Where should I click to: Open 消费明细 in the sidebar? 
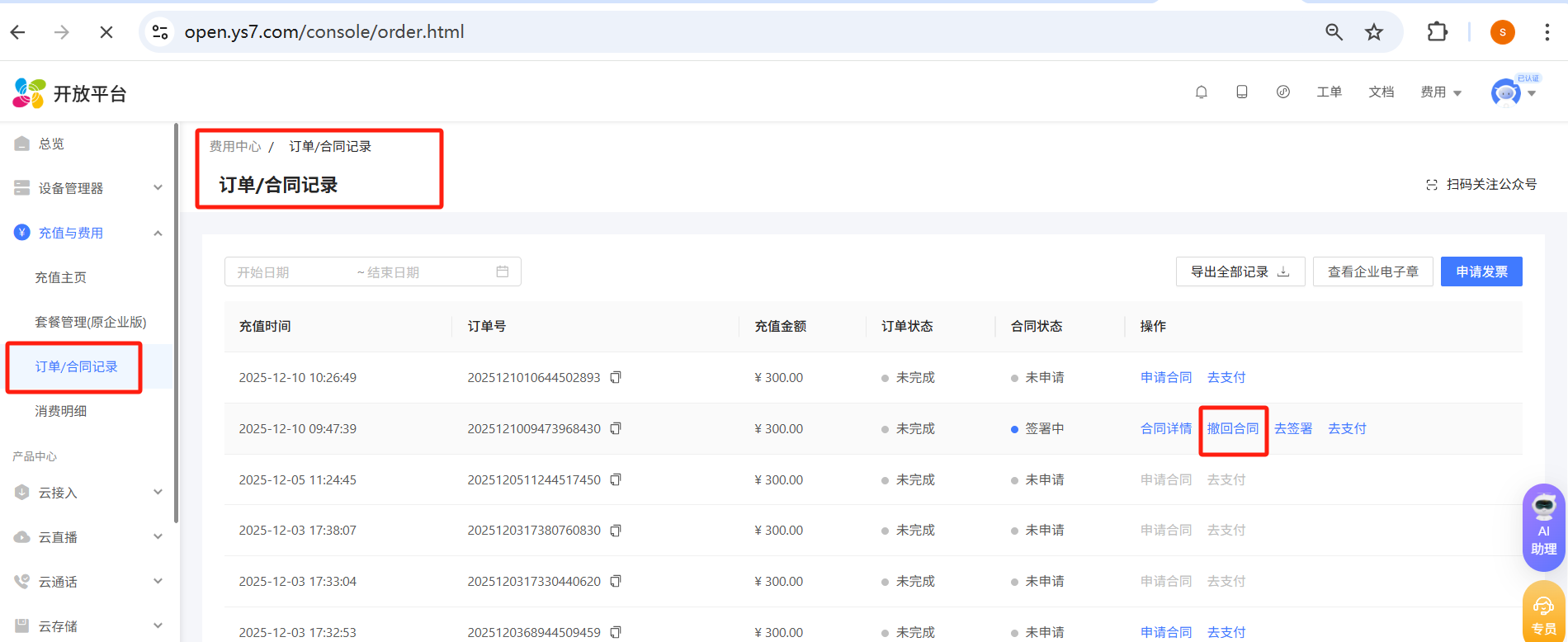click(x=61, y=411)
